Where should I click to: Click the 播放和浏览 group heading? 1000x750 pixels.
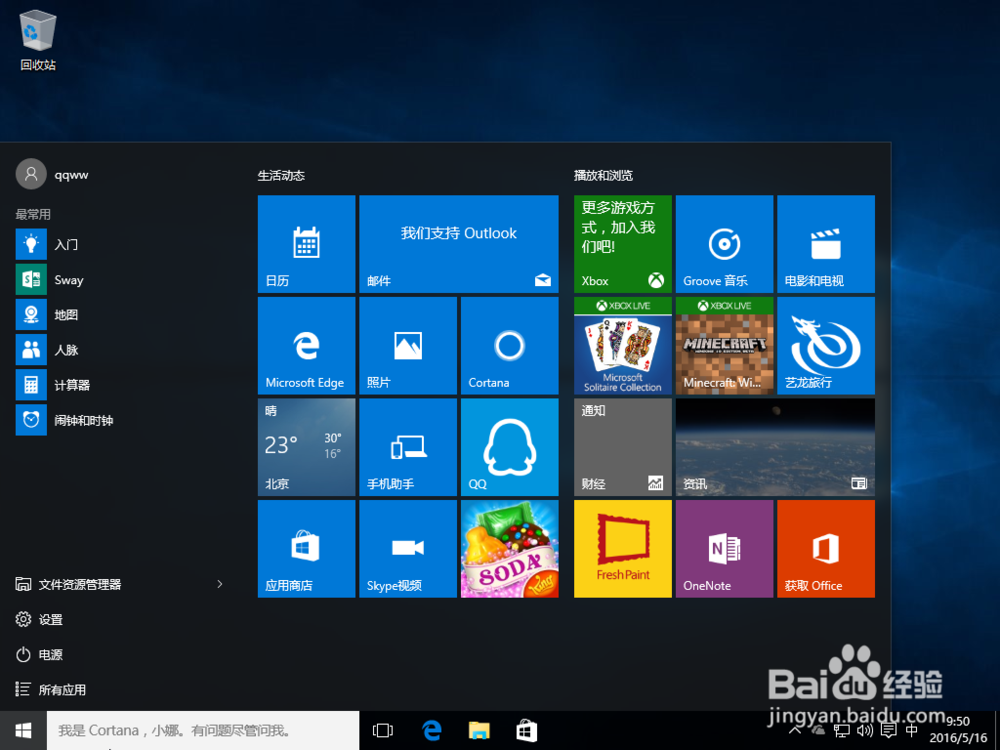click(603, 175)
